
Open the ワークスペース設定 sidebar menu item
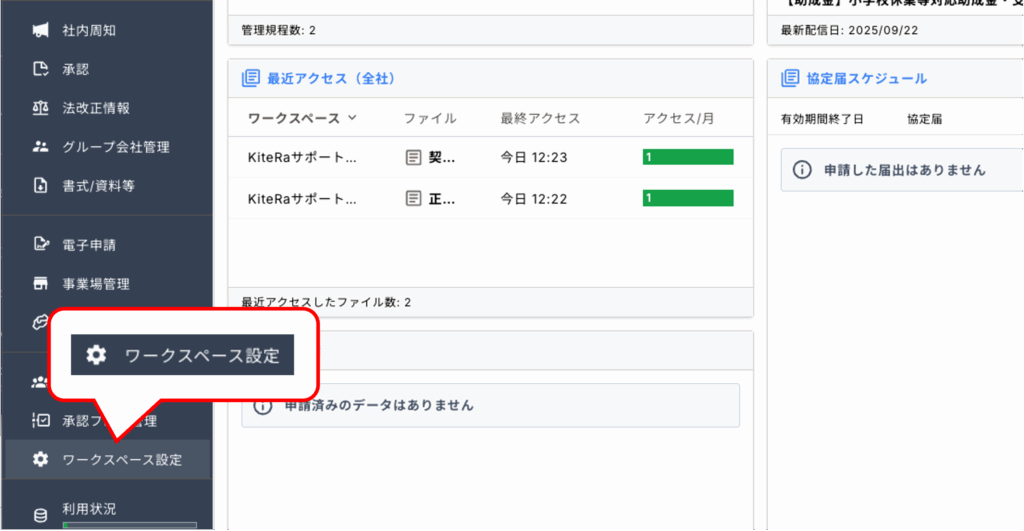[122, 460]
